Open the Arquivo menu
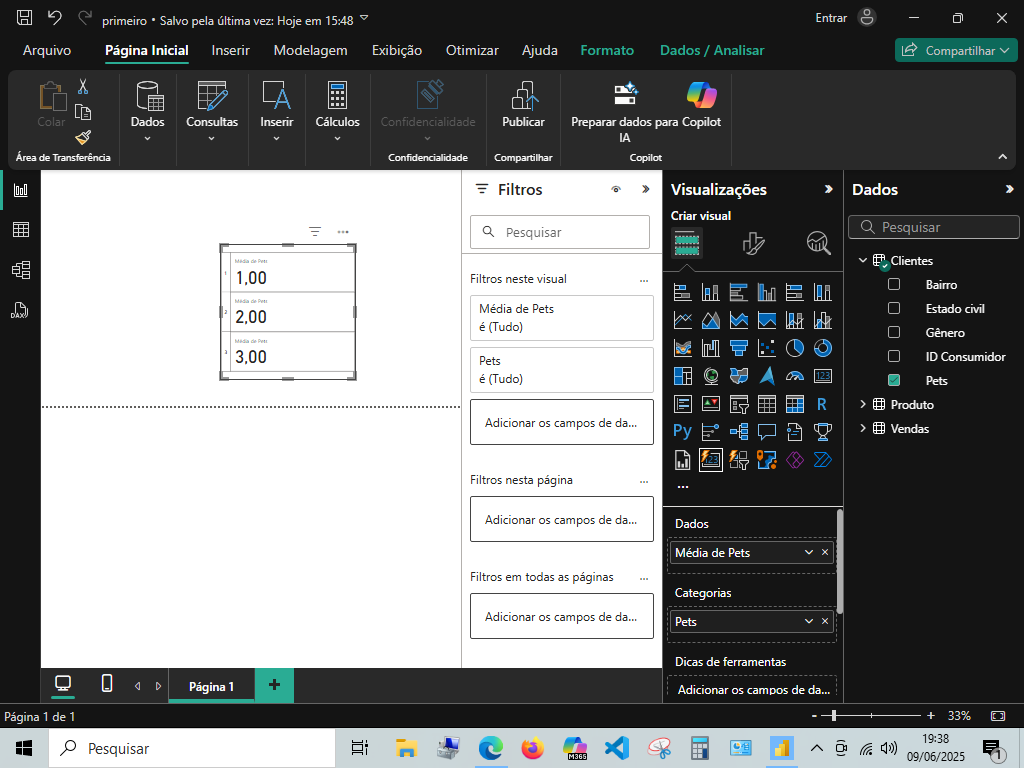Image resolution: width=1024 pixels, height=768 pixels. click(47, 50)
